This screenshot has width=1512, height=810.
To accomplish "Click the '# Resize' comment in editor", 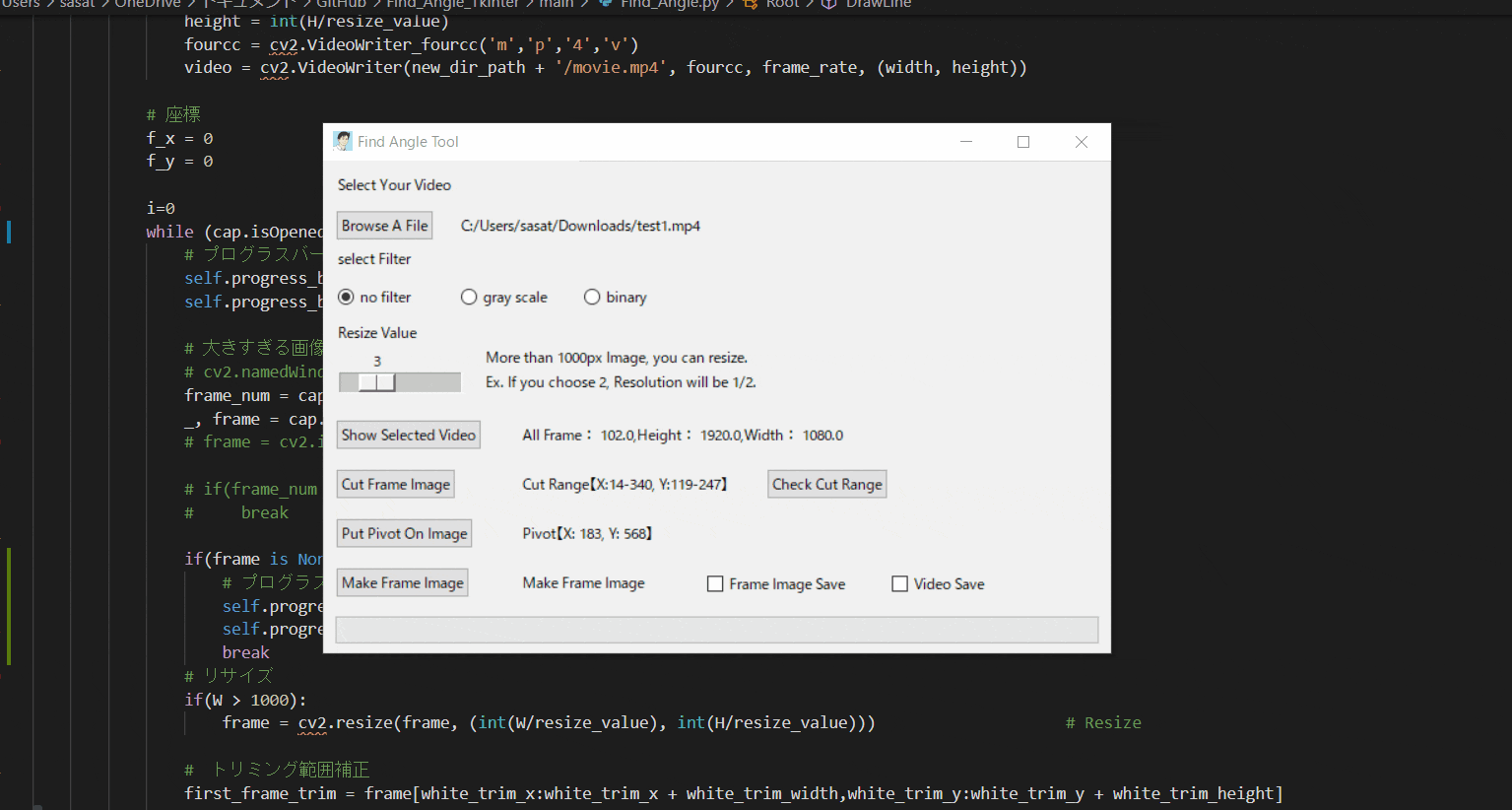I will pos(1103,722).
